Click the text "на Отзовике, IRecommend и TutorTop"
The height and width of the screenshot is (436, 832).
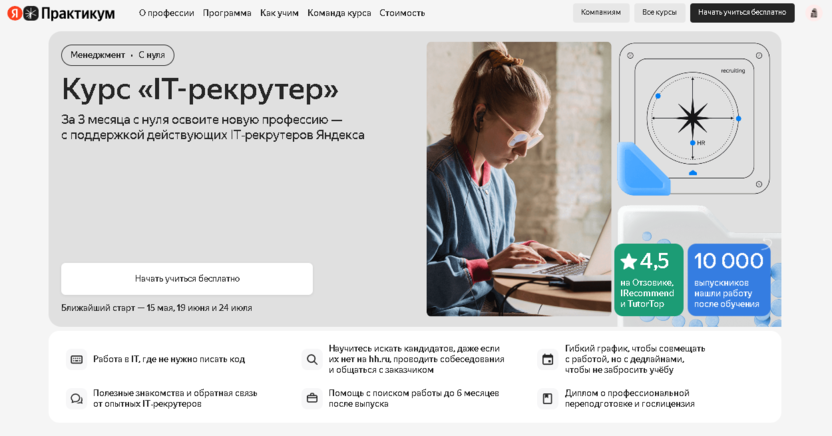[647, 293]
